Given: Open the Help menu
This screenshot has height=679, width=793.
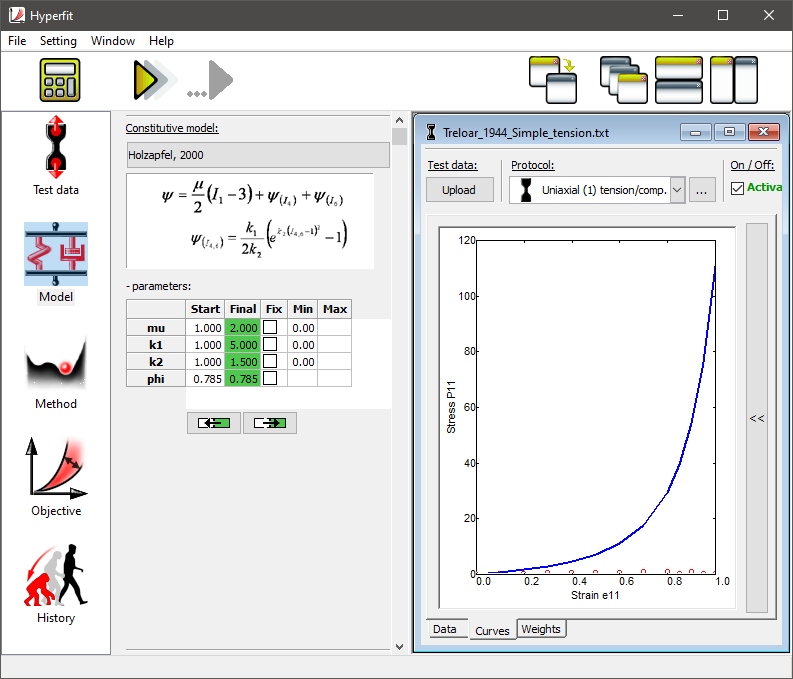Looking at the screenshot, I should click(161, 41).
